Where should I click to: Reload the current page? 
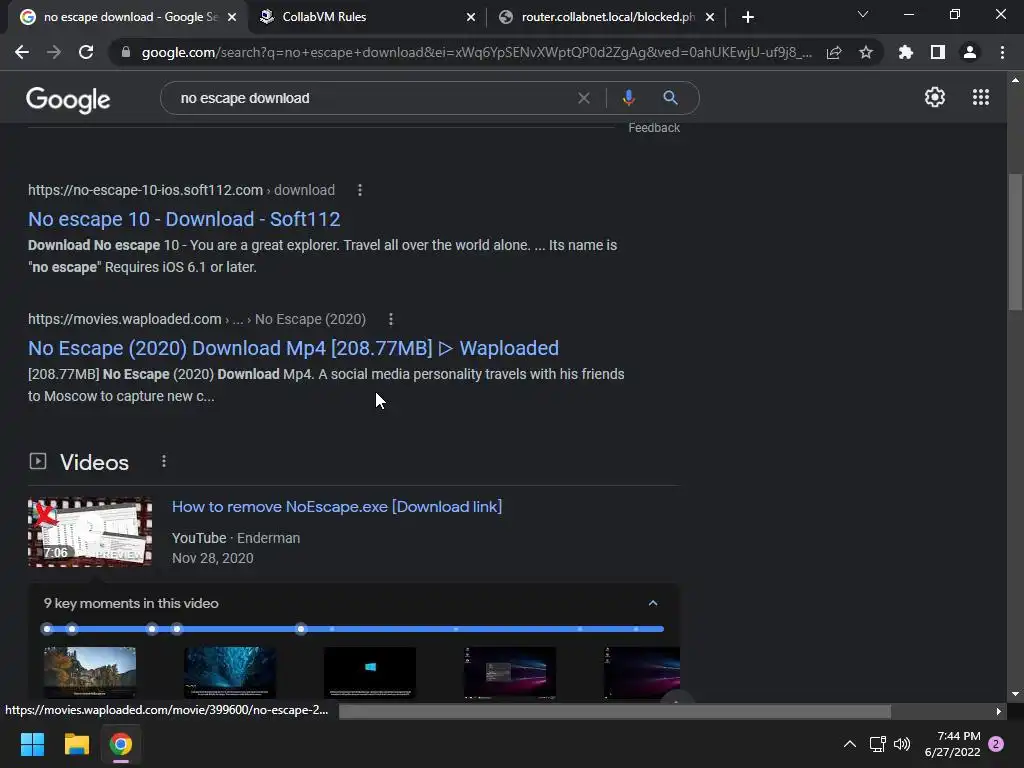(x=86, y=52)
